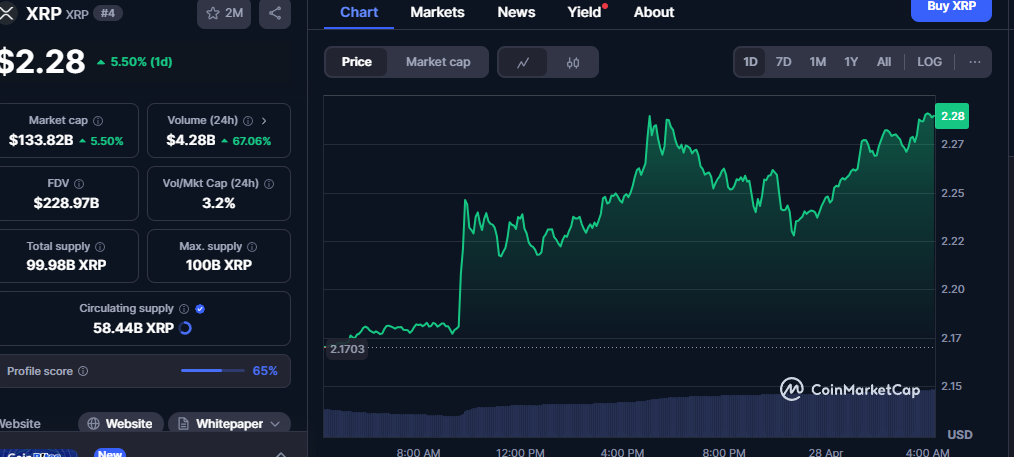Click the New badge at the bottom left
1014x457 pixels.
[109, 453]
